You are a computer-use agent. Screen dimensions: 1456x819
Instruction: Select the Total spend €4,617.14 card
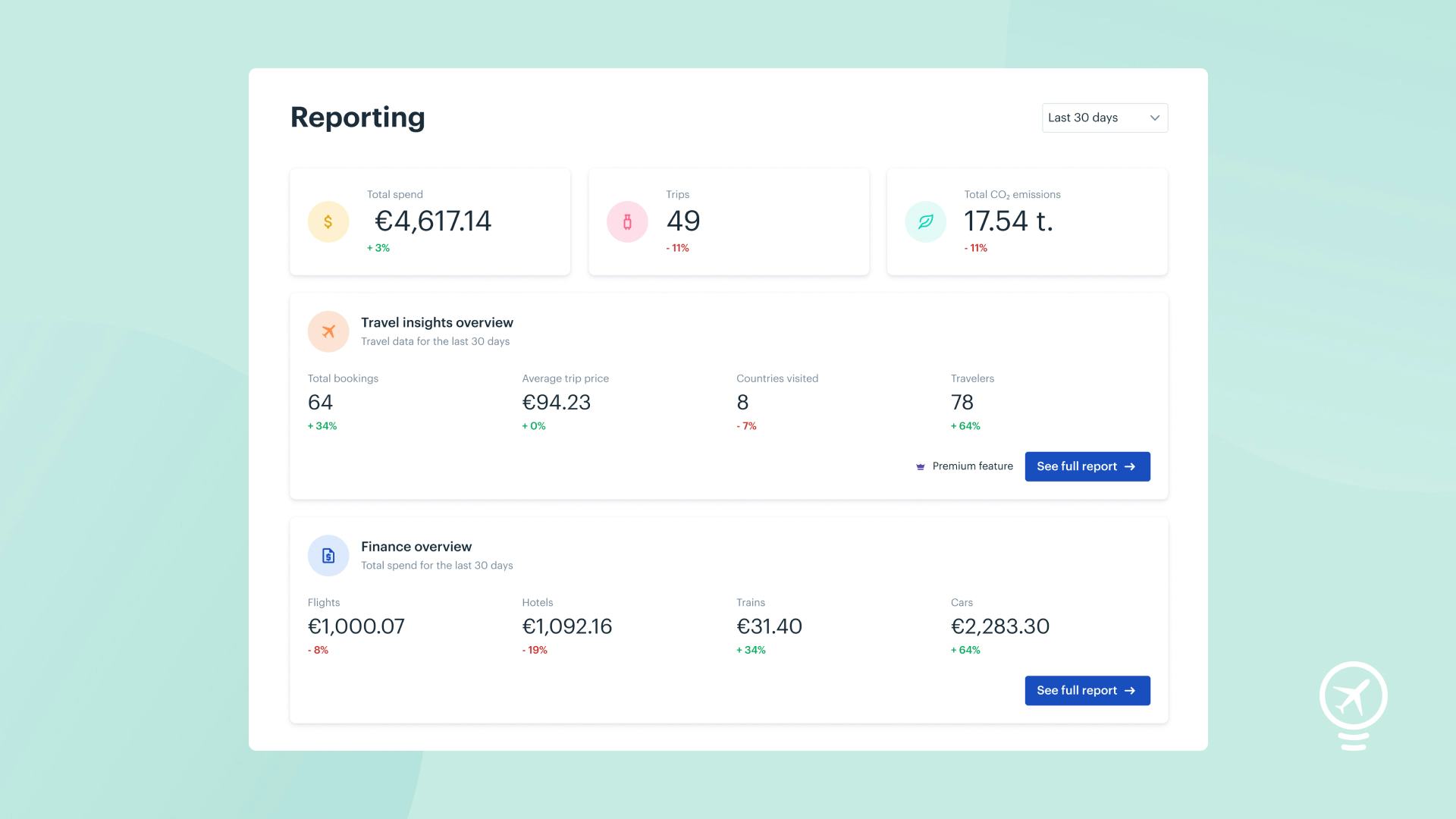click(x=429, y=221)
